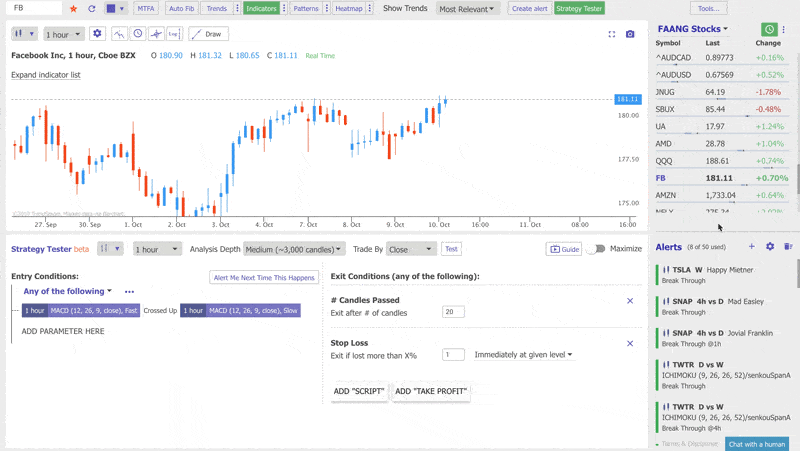Click the Draw button

tap(208, 34)
